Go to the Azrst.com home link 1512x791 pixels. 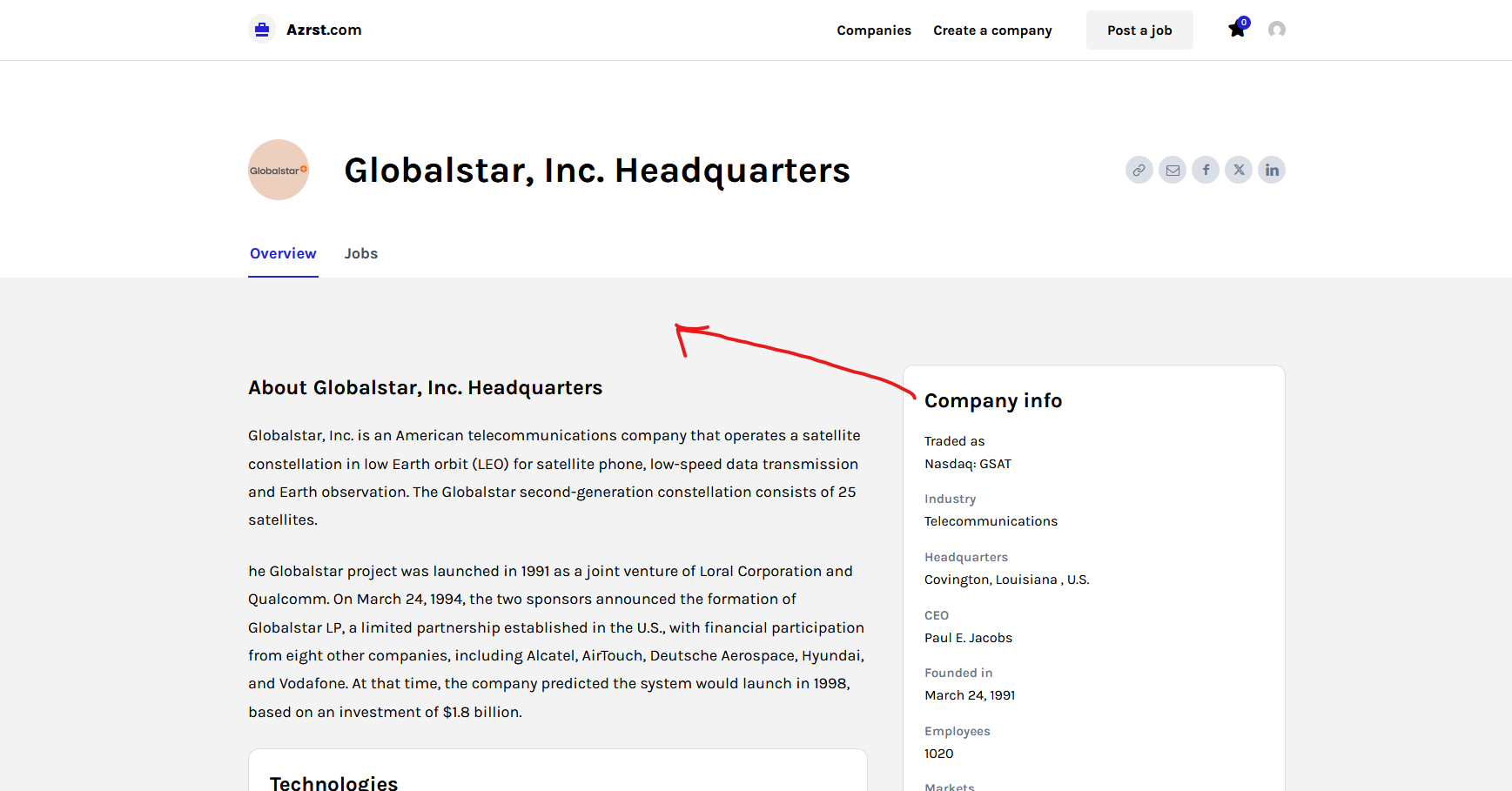pyautogui.click(x=324, y=30)
